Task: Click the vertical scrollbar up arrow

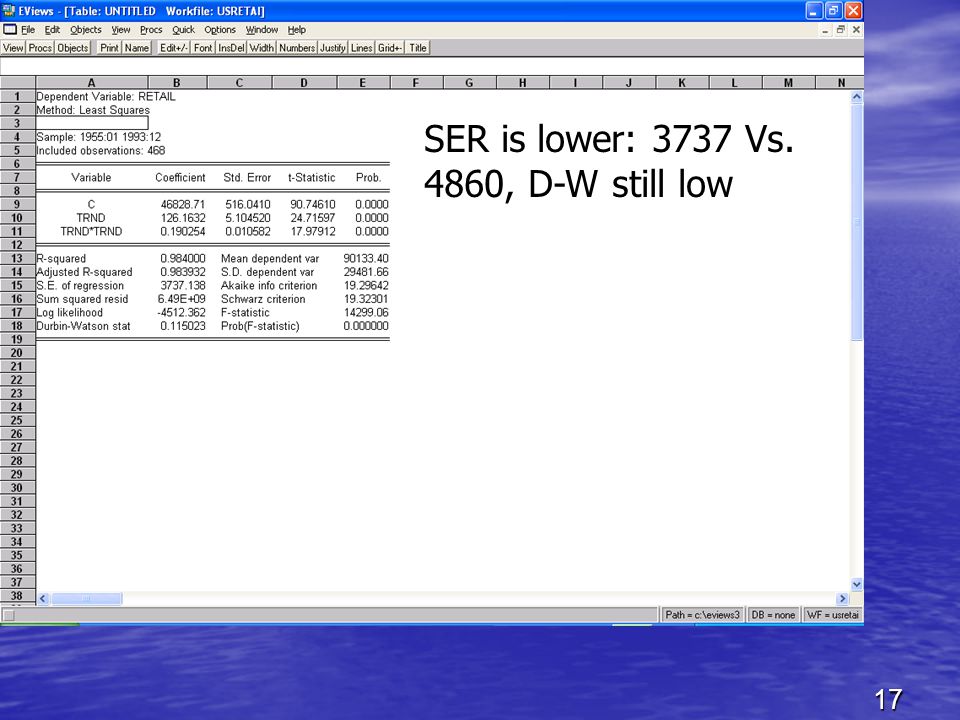Action: [x=857, y=97]
